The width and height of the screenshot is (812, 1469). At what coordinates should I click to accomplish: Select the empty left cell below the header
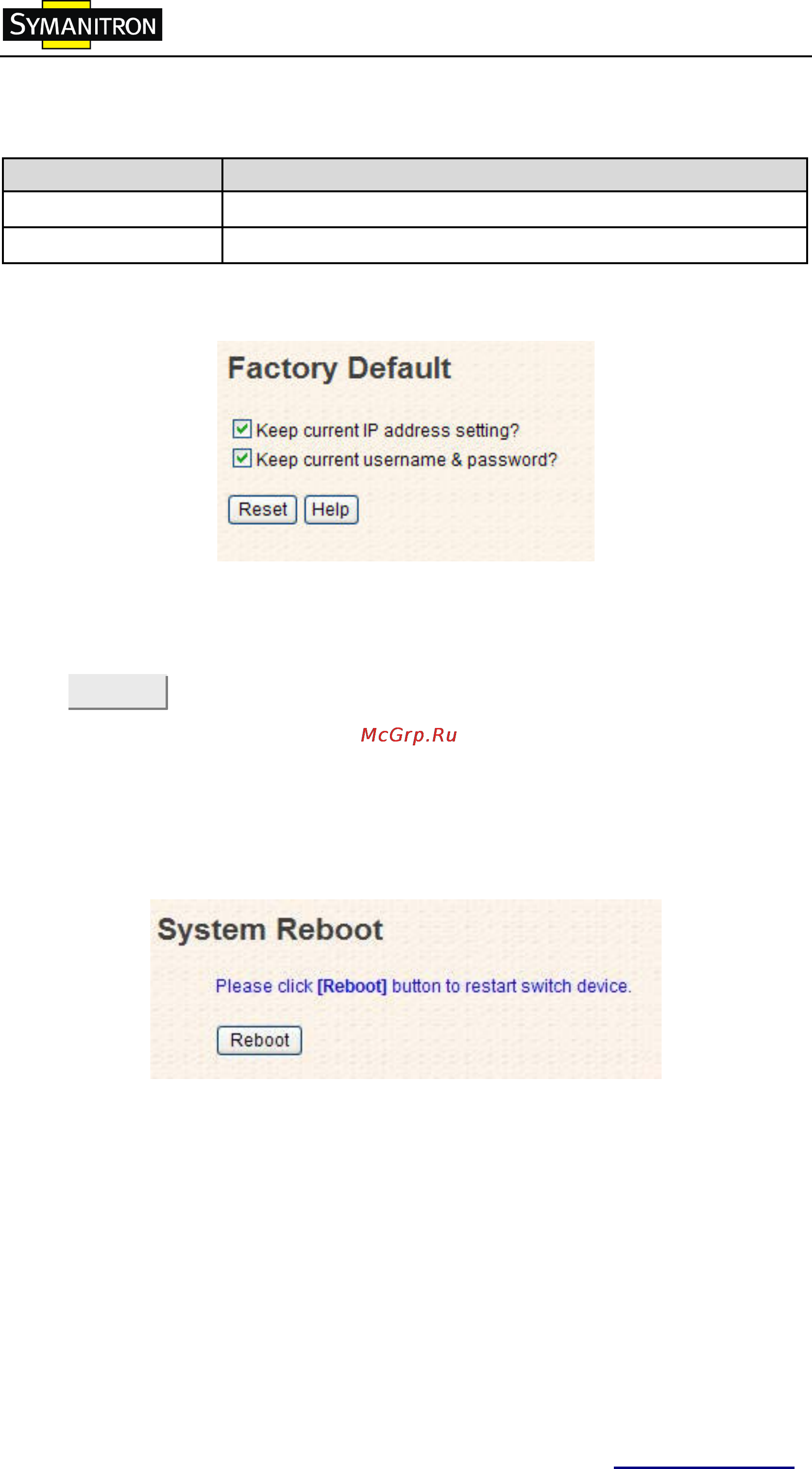112,209
